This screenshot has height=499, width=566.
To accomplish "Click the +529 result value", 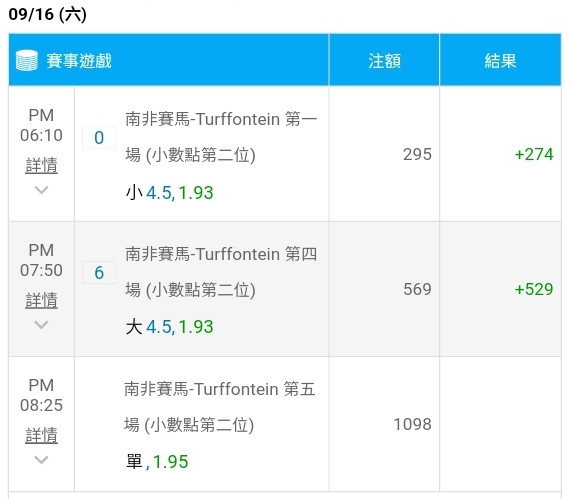I will (x=534, y=289).
